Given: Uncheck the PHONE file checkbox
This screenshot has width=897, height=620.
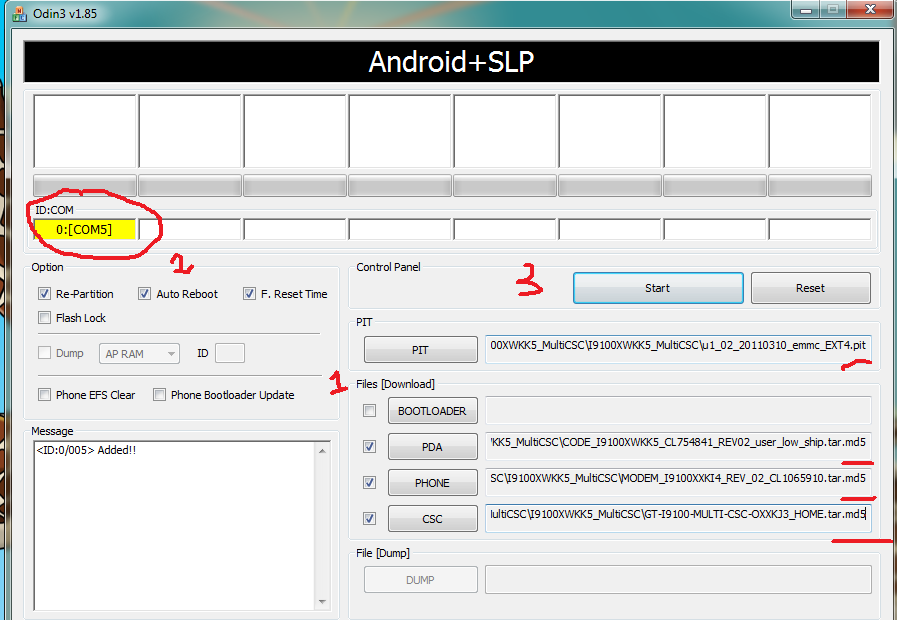Looking at the screenshot, I should tap(370, 483).
